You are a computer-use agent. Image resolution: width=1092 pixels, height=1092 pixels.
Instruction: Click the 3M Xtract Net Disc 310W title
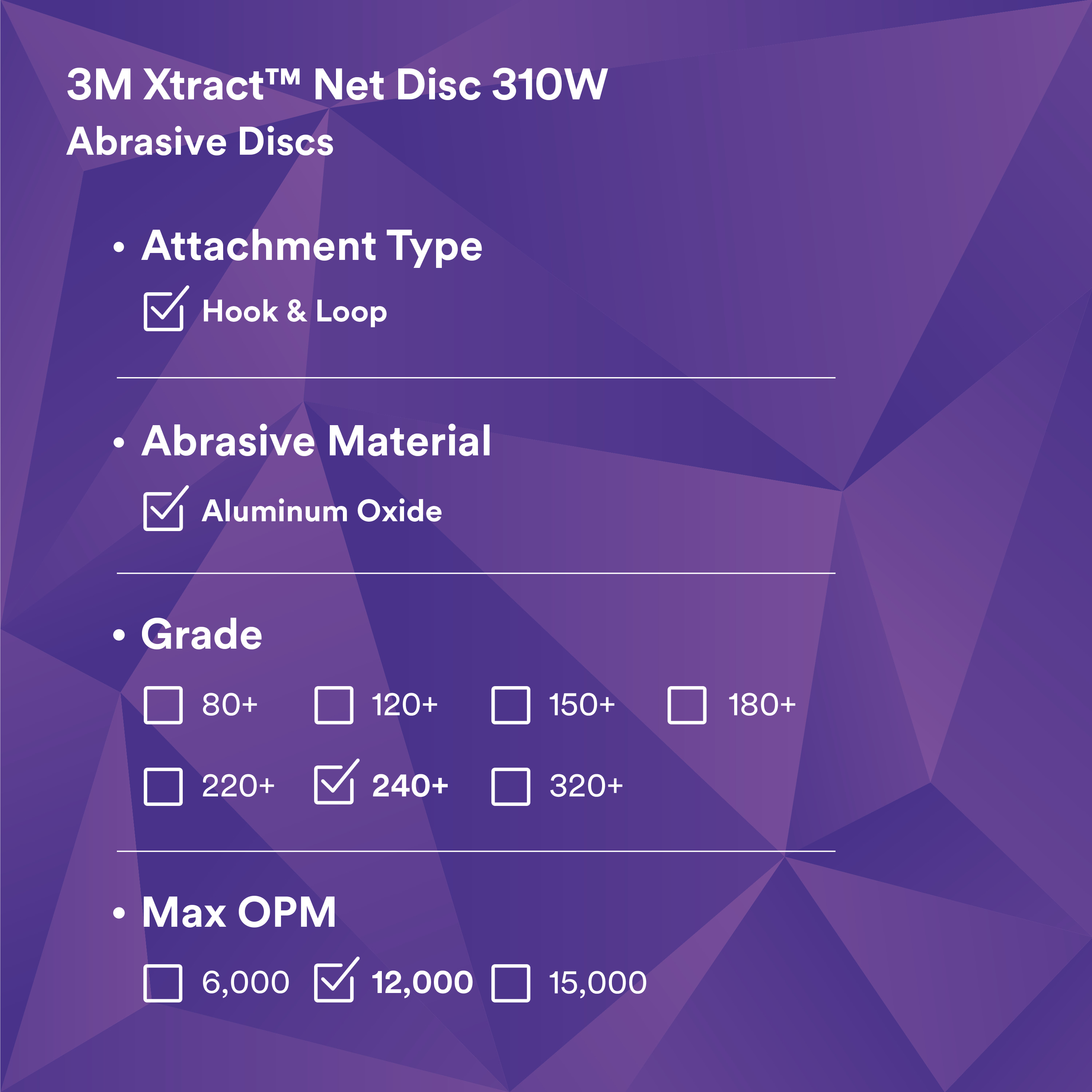click(337, 85)
